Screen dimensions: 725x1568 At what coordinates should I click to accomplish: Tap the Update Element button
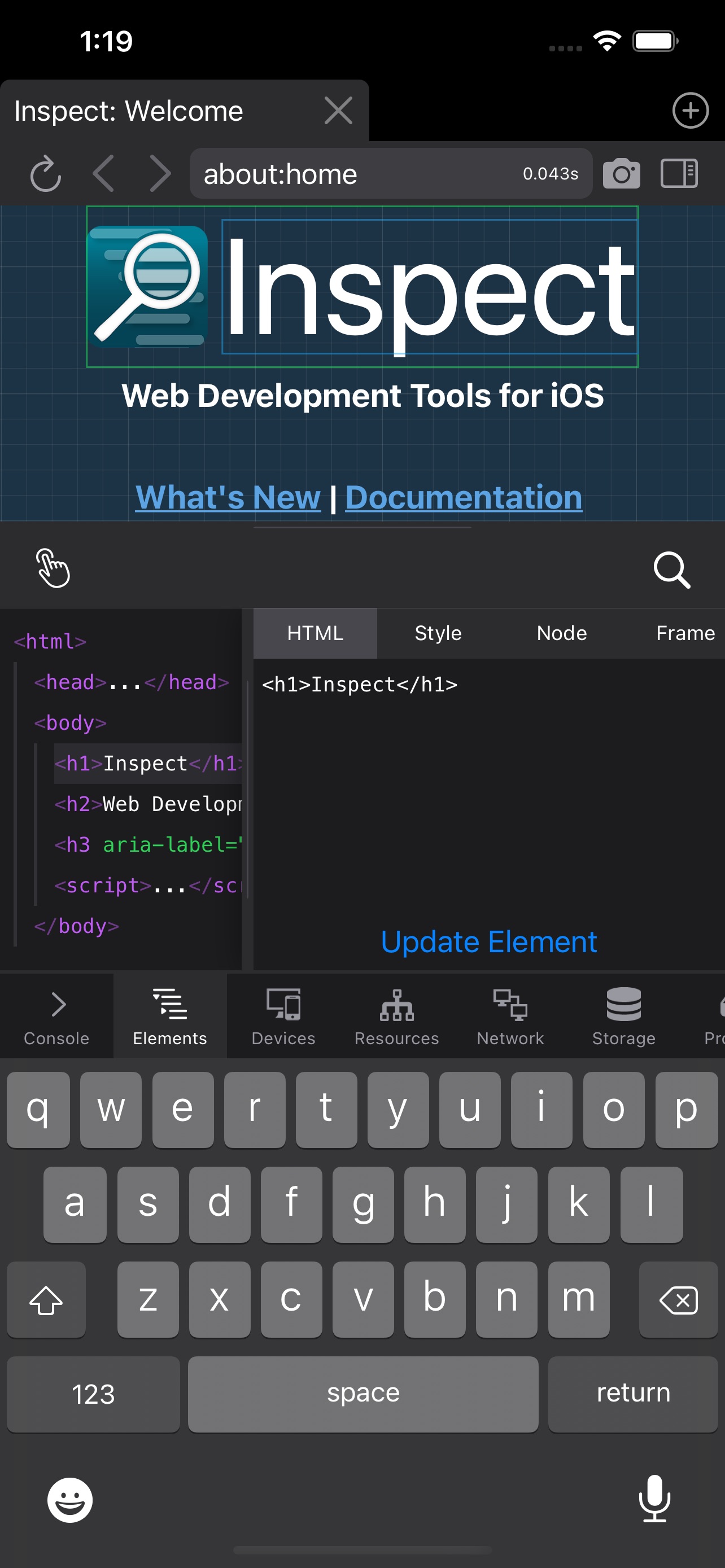click(x=489, y=941)
